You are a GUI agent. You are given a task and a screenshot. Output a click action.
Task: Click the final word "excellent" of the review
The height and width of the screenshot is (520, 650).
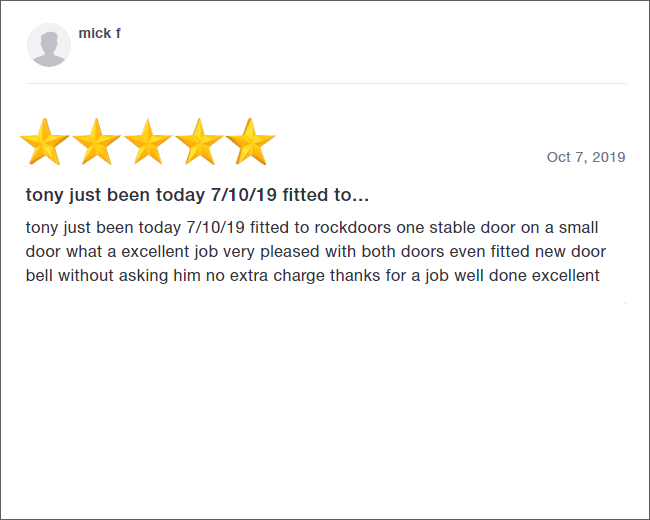566,276
